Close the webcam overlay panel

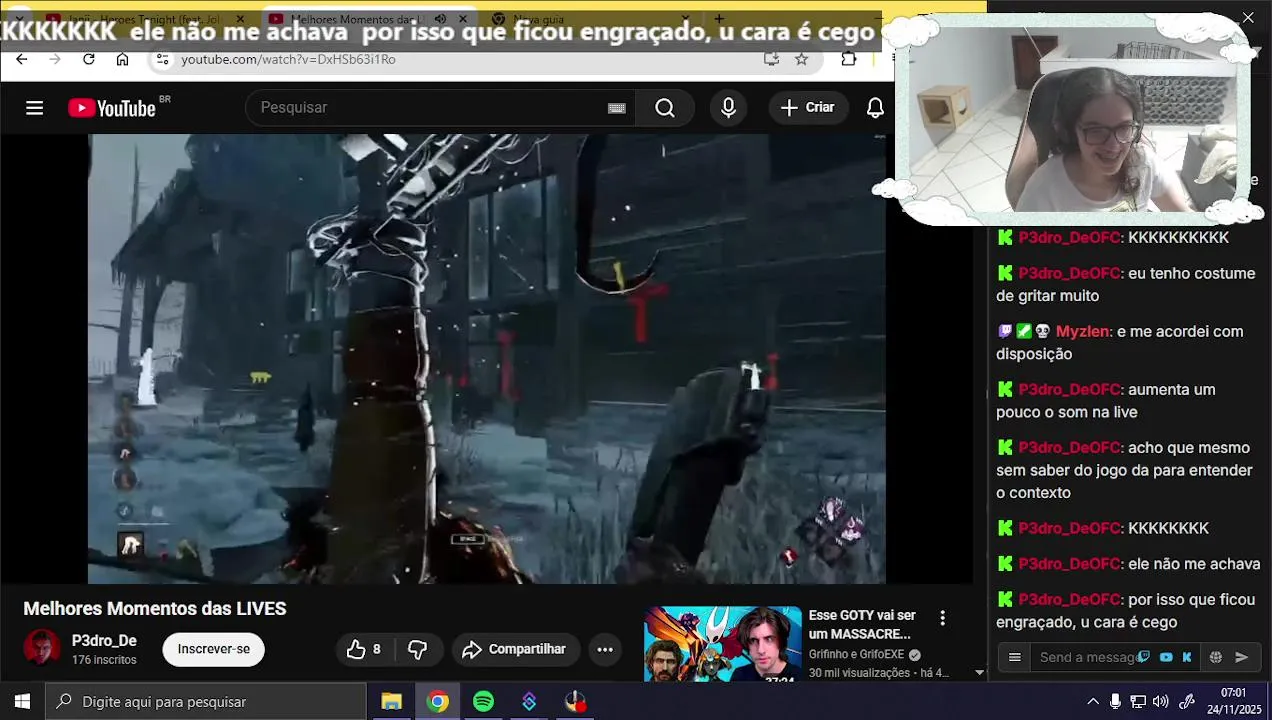[1248, 17]
